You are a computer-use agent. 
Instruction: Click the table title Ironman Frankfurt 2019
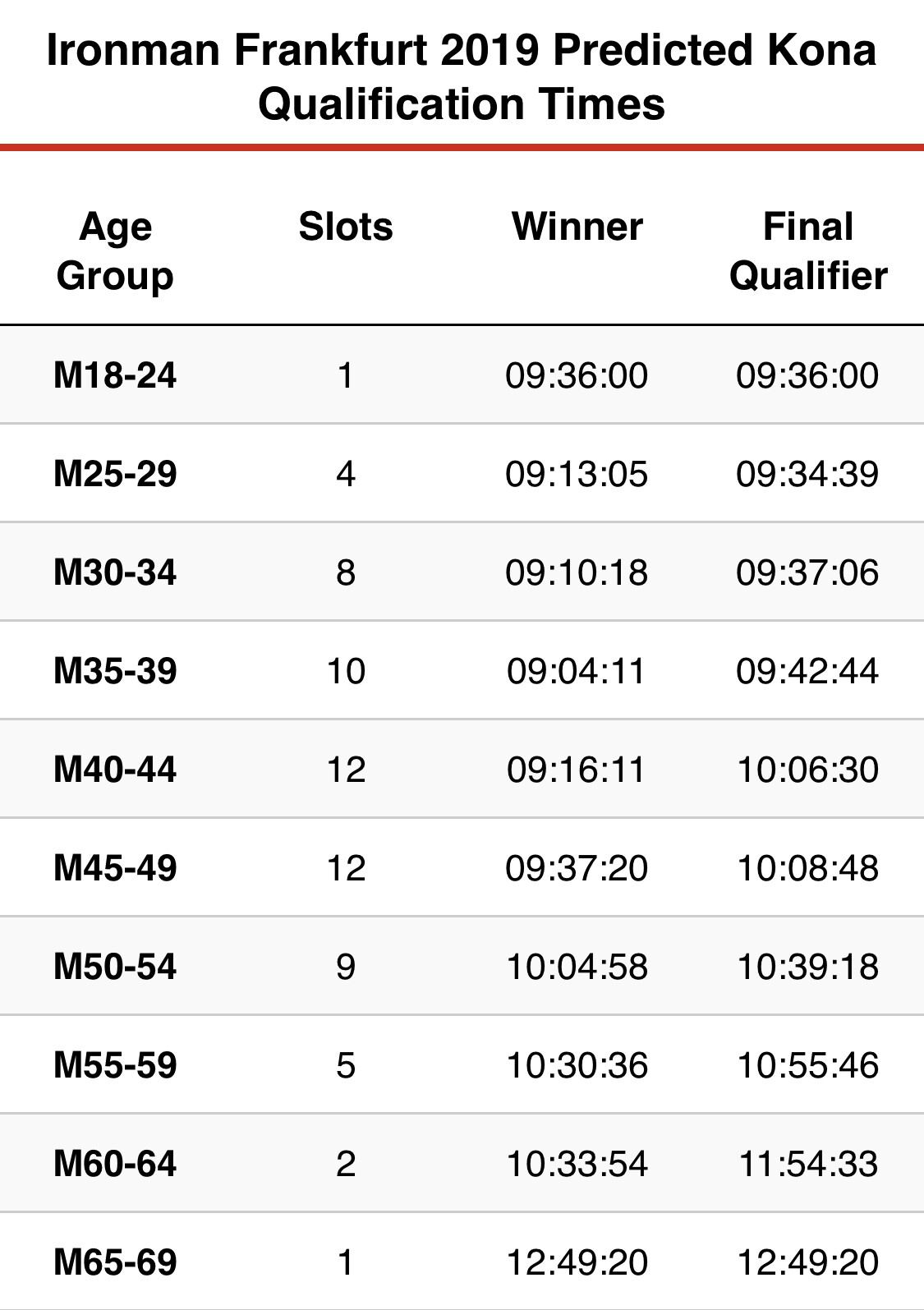[x=293, y=49]
